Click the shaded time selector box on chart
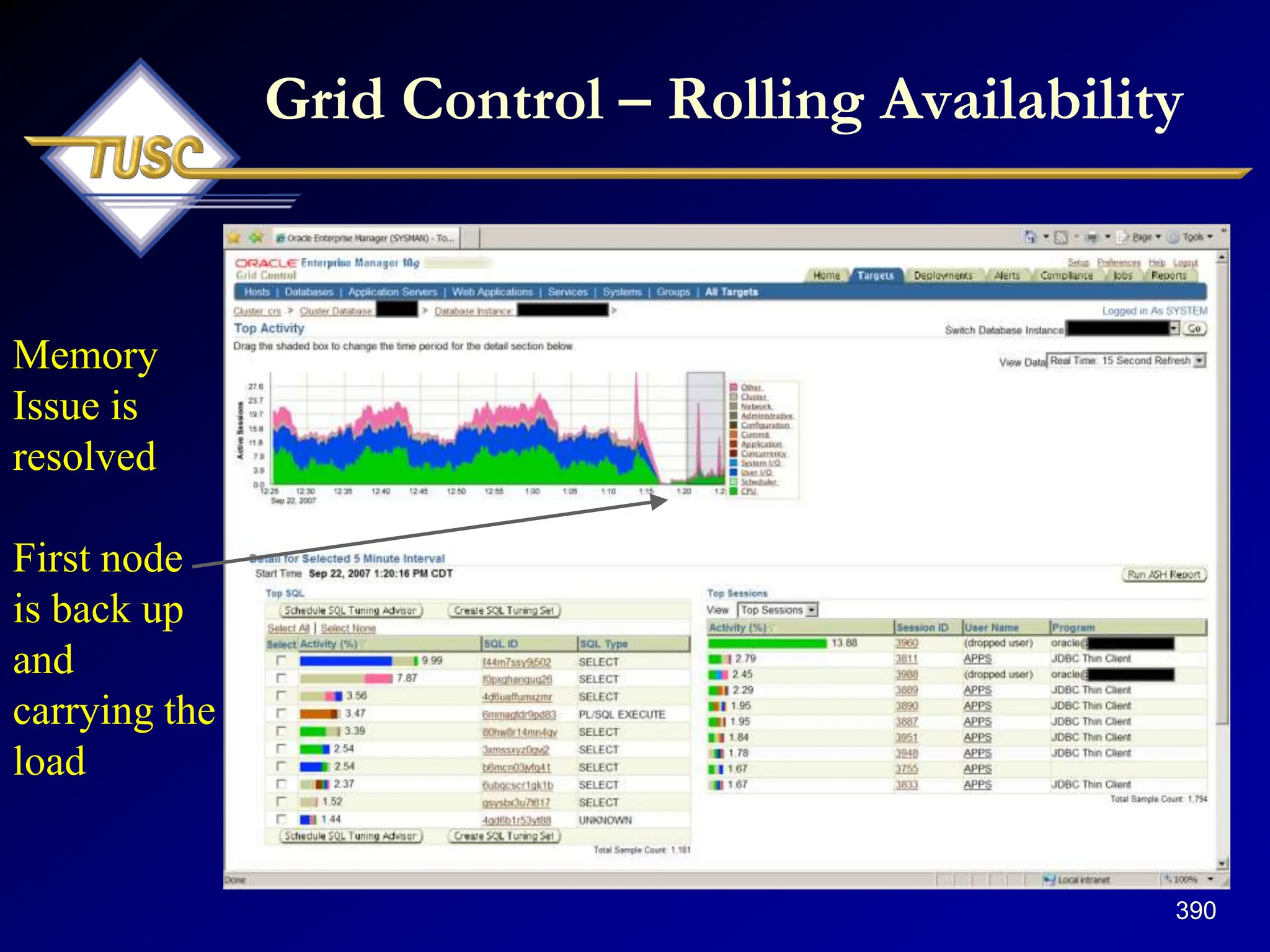Image resolution: width=1270 pixels, height=952 pixels. click(x=706, y=428)
